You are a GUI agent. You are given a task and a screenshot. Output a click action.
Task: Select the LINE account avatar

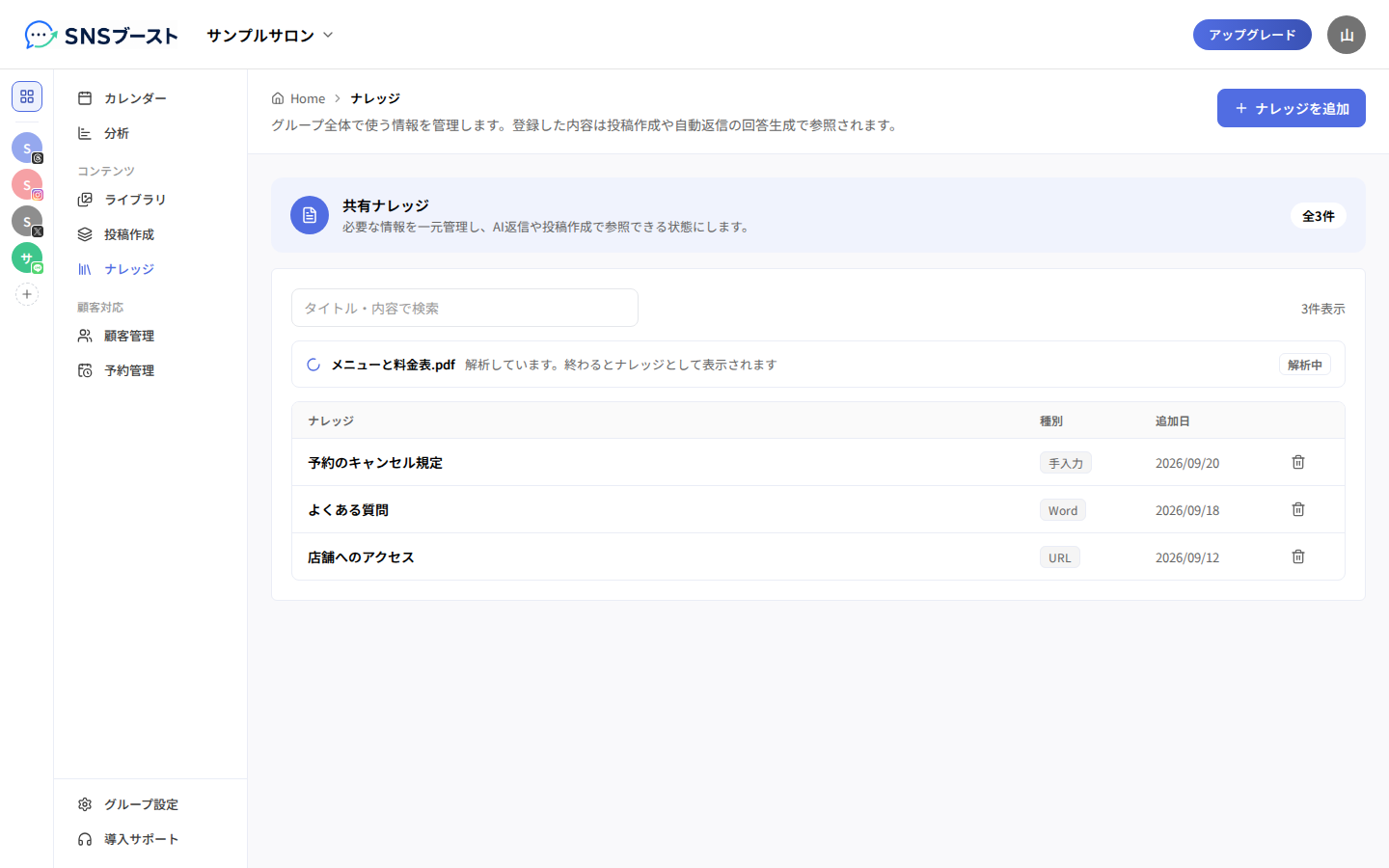click(x=27, y=258)
